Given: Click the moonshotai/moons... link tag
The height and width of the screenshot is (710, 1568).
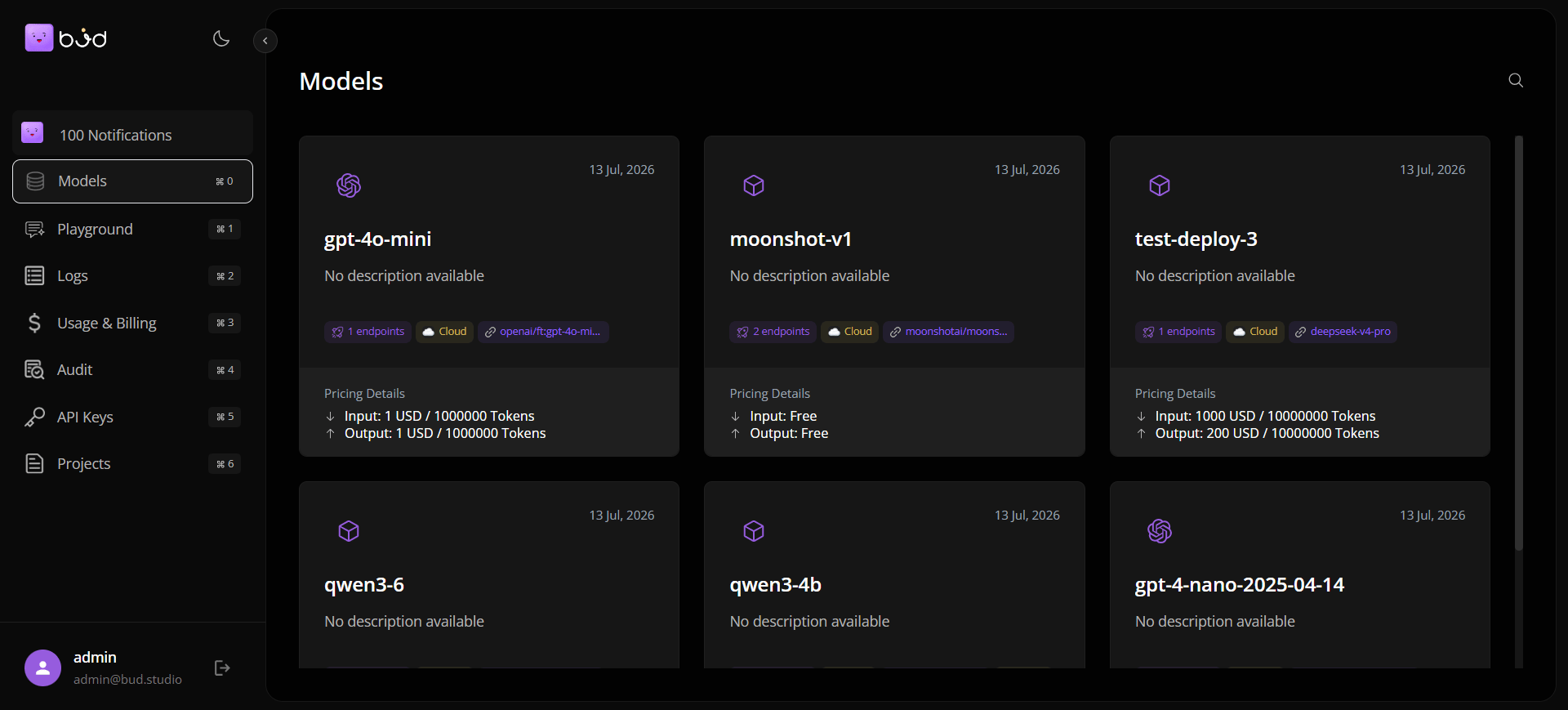Looking at the screenshot, I should click(948, 332).
